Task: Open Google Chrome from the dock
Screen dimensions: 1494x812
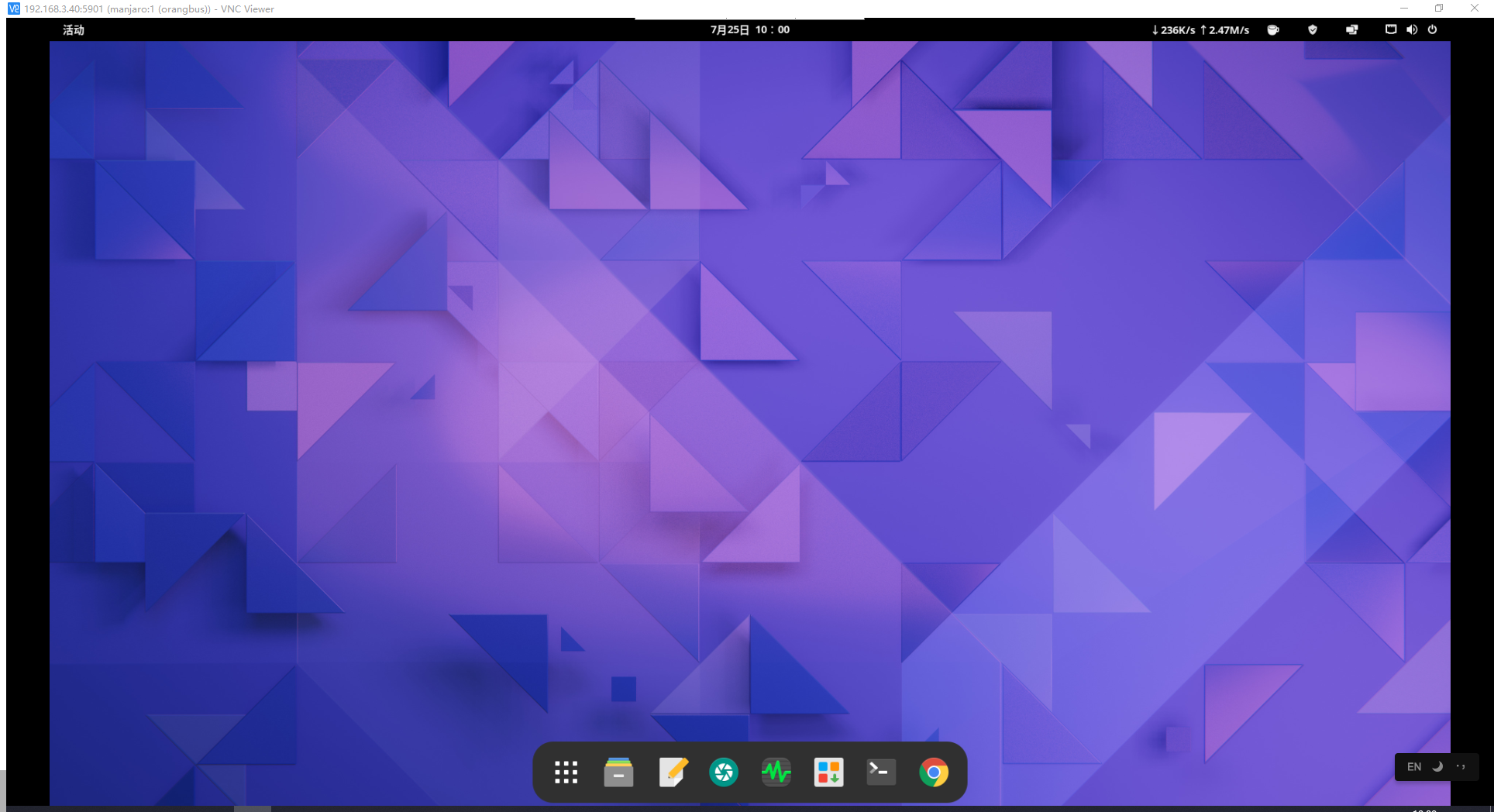Action: tap(934, 772)
